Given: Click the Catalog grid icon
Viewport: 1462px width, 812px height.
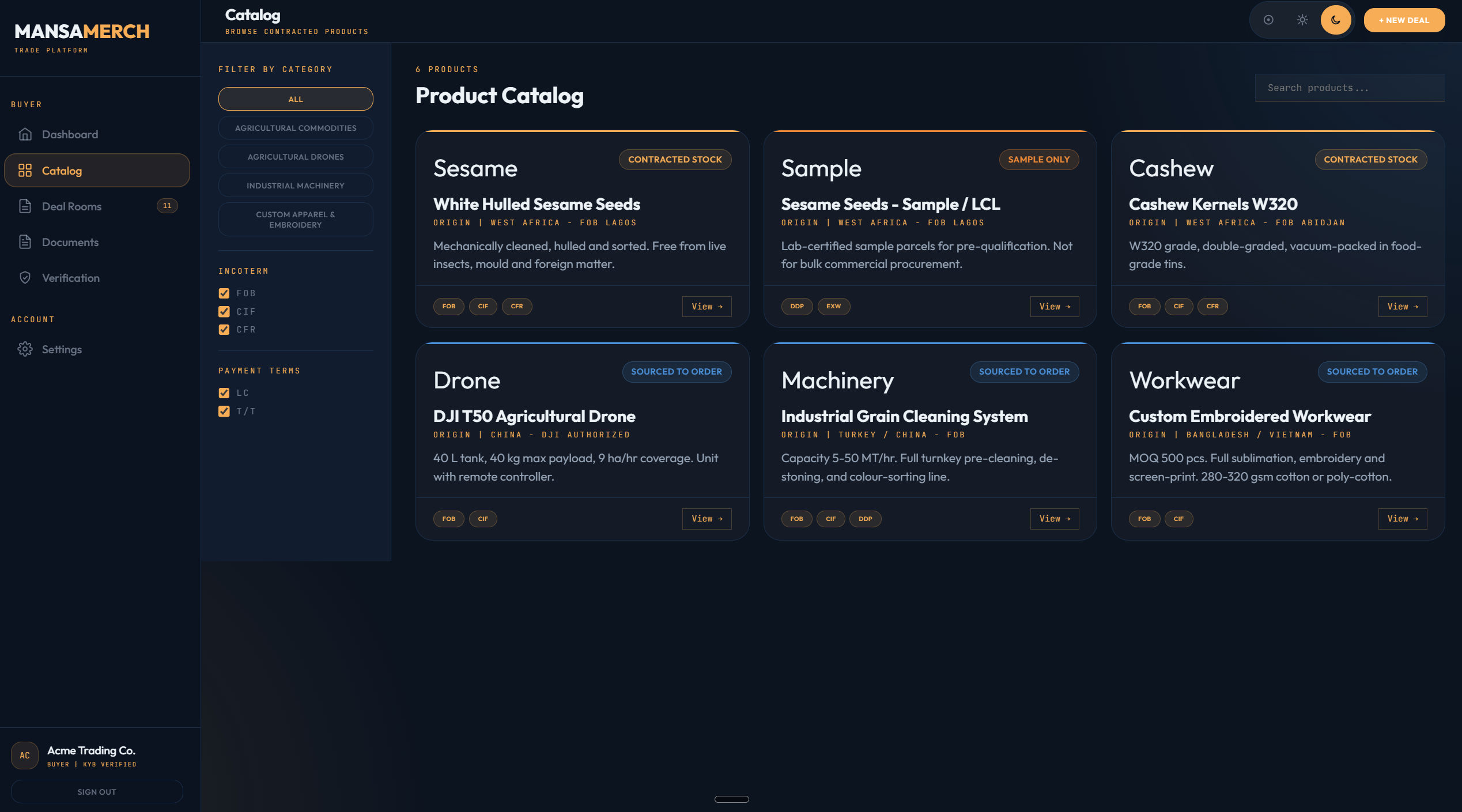Looking at the screenshot, I should 25,170.
